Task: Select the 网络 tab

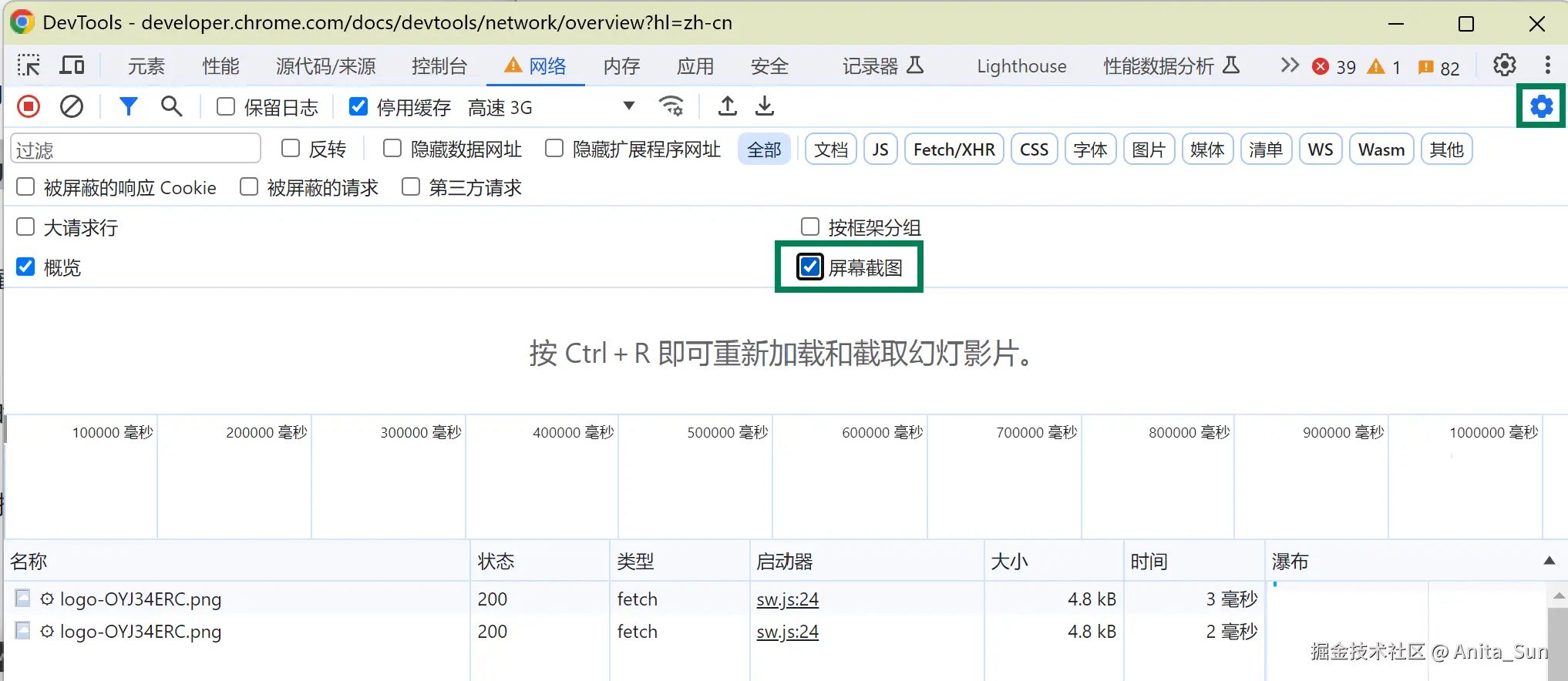Action: (x=536, y=66)
